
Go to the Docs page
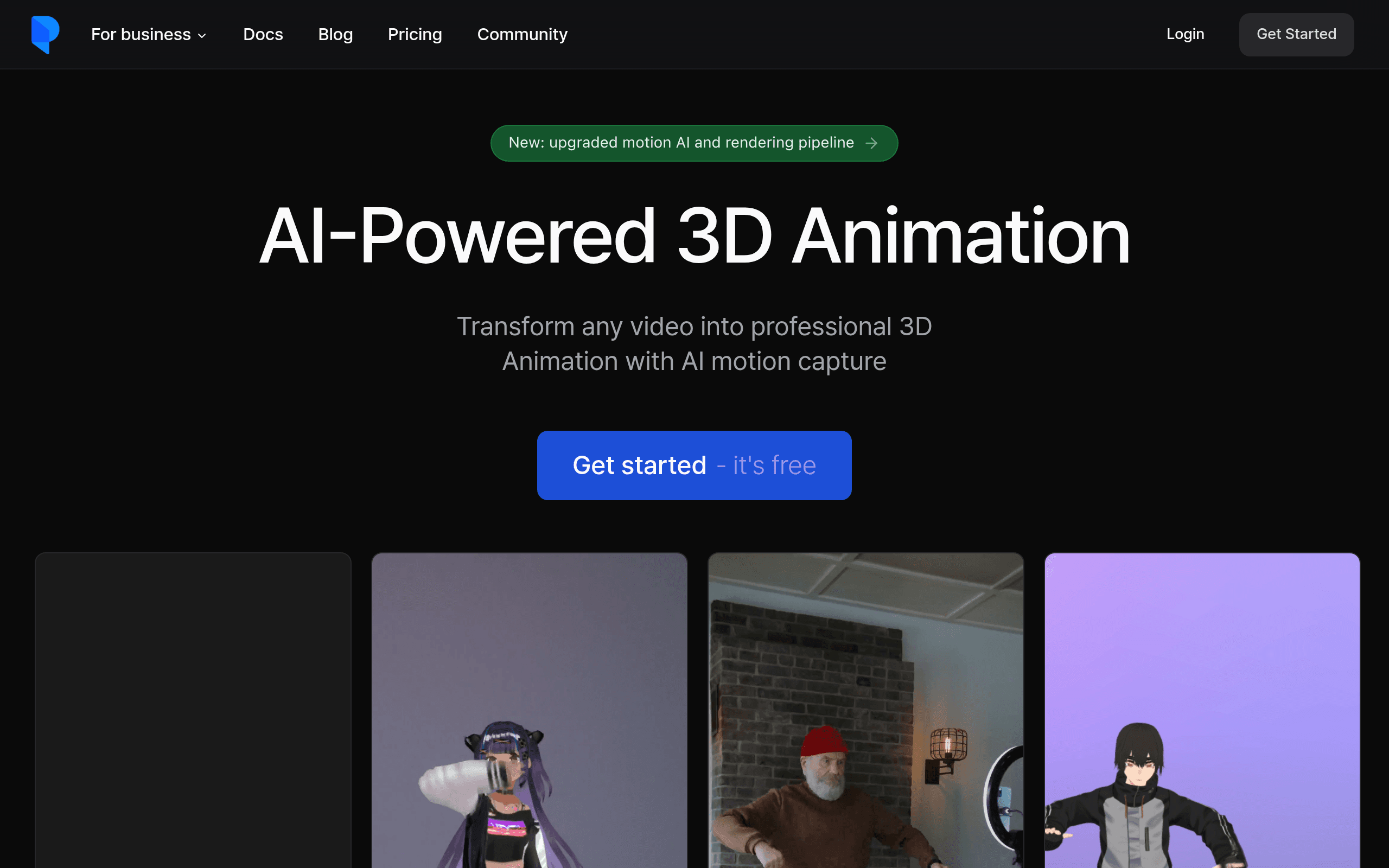click(x=263, y=34)
